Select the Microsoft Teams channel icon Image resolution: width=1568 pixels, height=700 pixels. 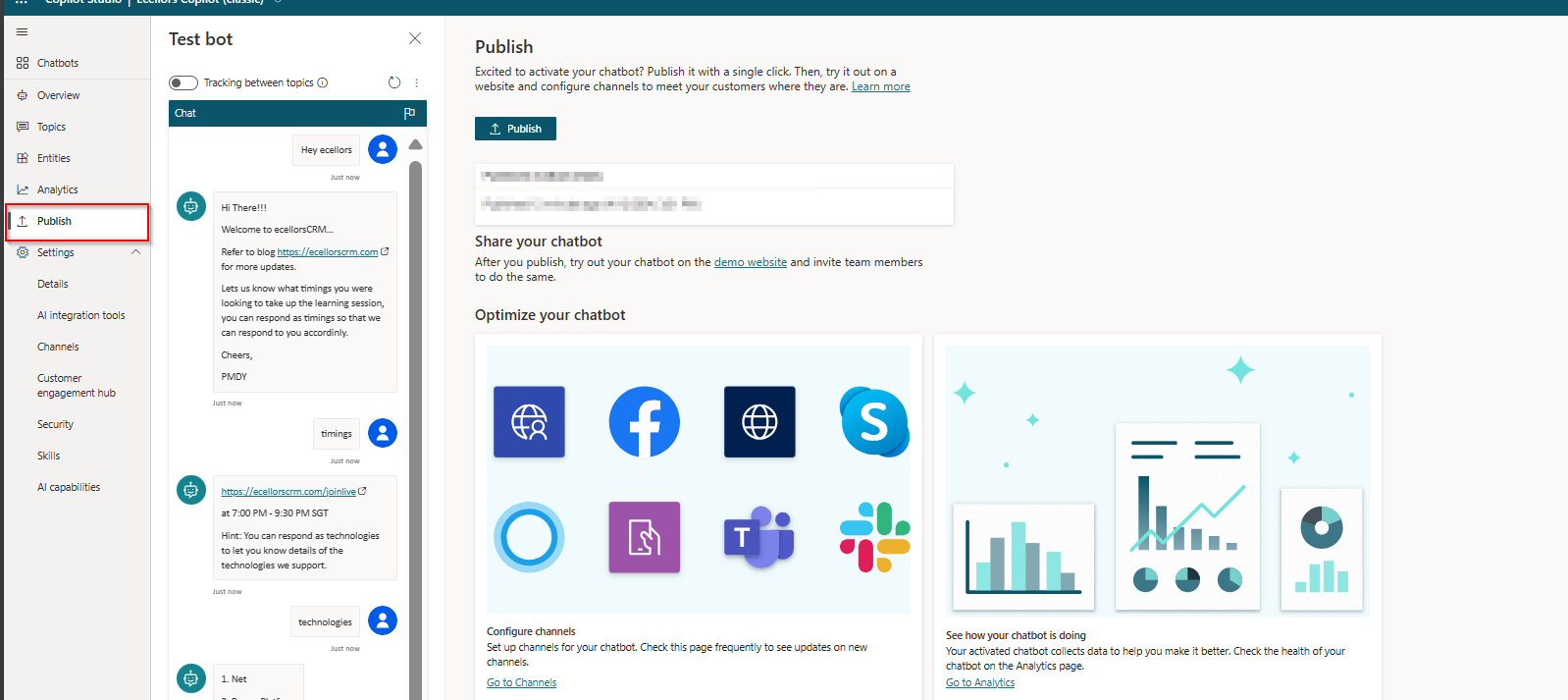(x=758, y=537)
